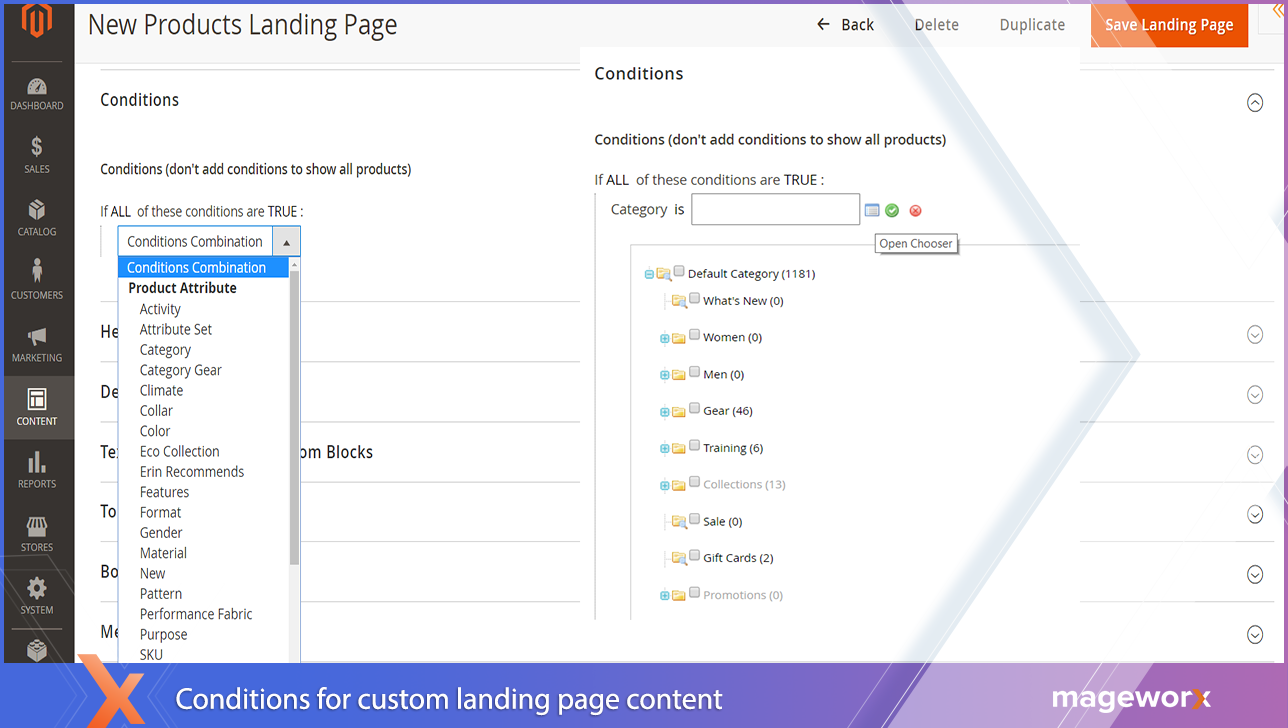
Task: Tick the Training (6) category checkbox
Action: click(x=694, y=446)
